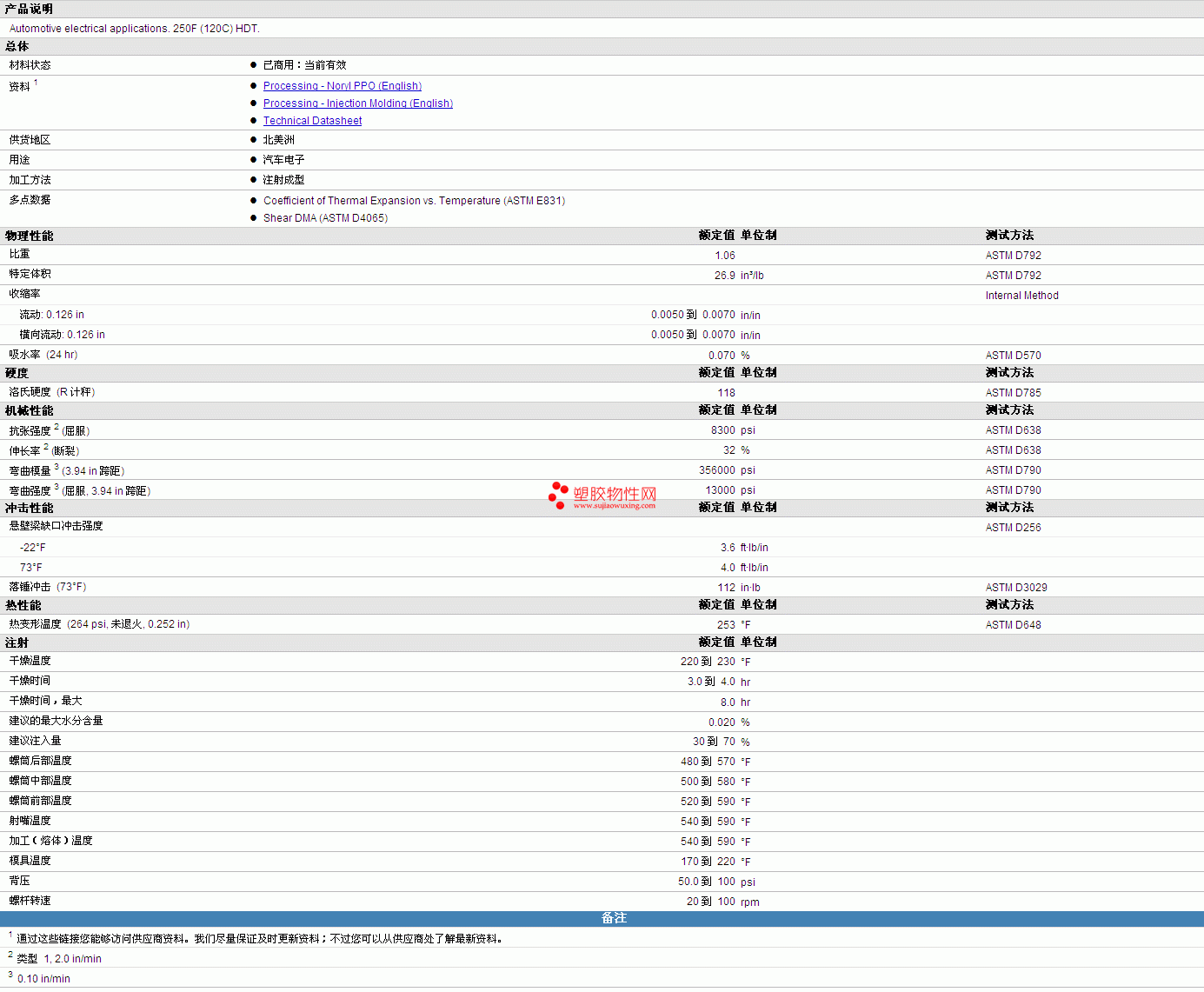Click the bullet icon beside 注射成型
Viewport: 1204px width, 992px height.
pyautogui.click(x=254, y=180)
